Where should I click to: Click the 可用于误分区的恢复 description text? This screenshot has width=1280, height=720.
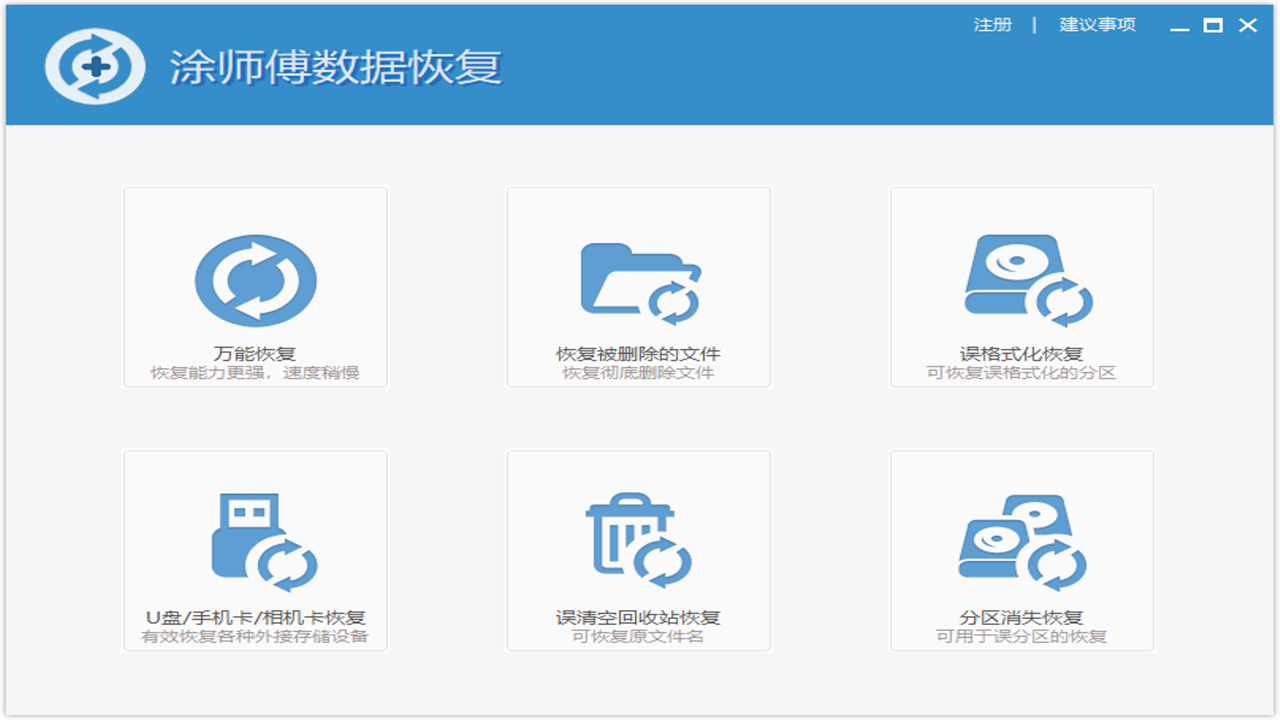pos(1021,636)
